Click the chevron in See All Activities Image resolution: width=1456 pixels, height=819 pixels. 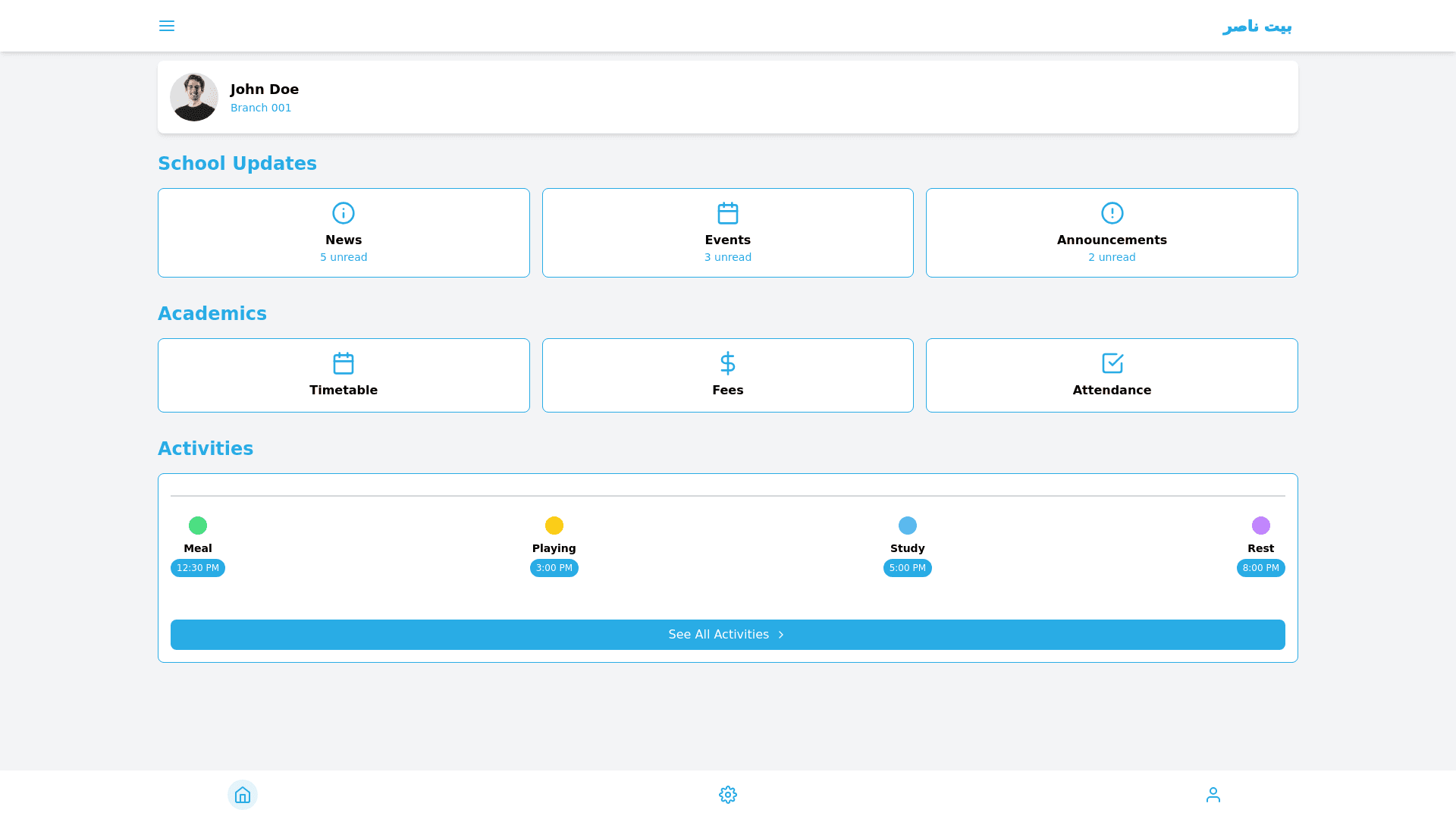tap(781, 635)
